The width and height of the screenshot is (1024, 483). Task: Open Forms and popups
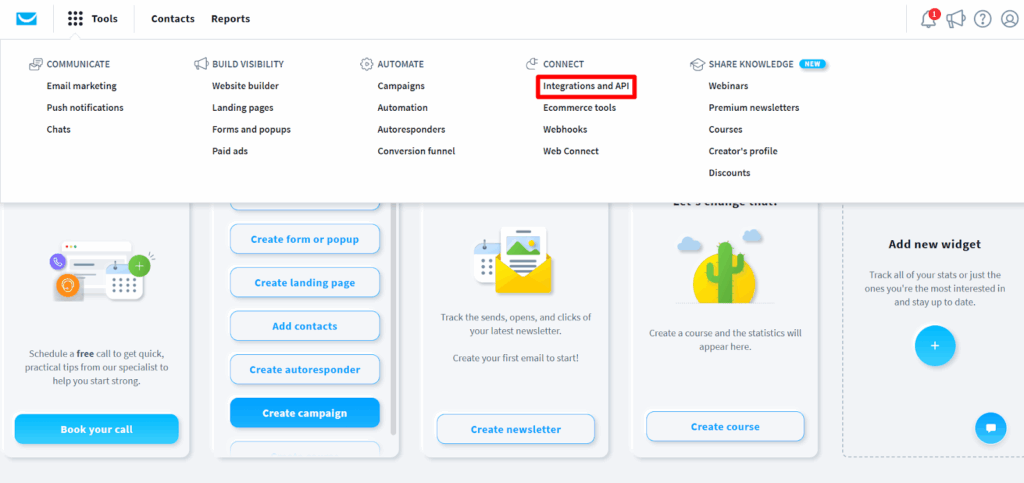pos(251,129)
